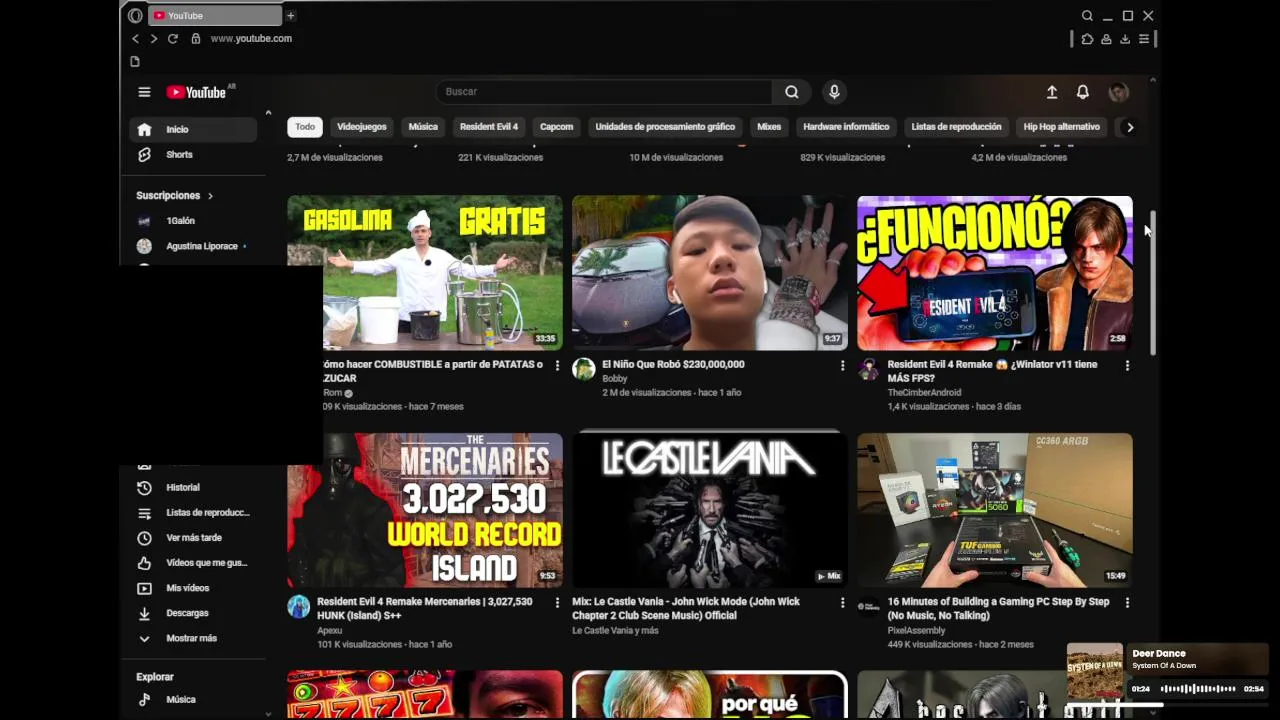Go to Inicio in sidebar
Image resolution: width=1280 pixels, height=720 pixels.
[193, 129]
